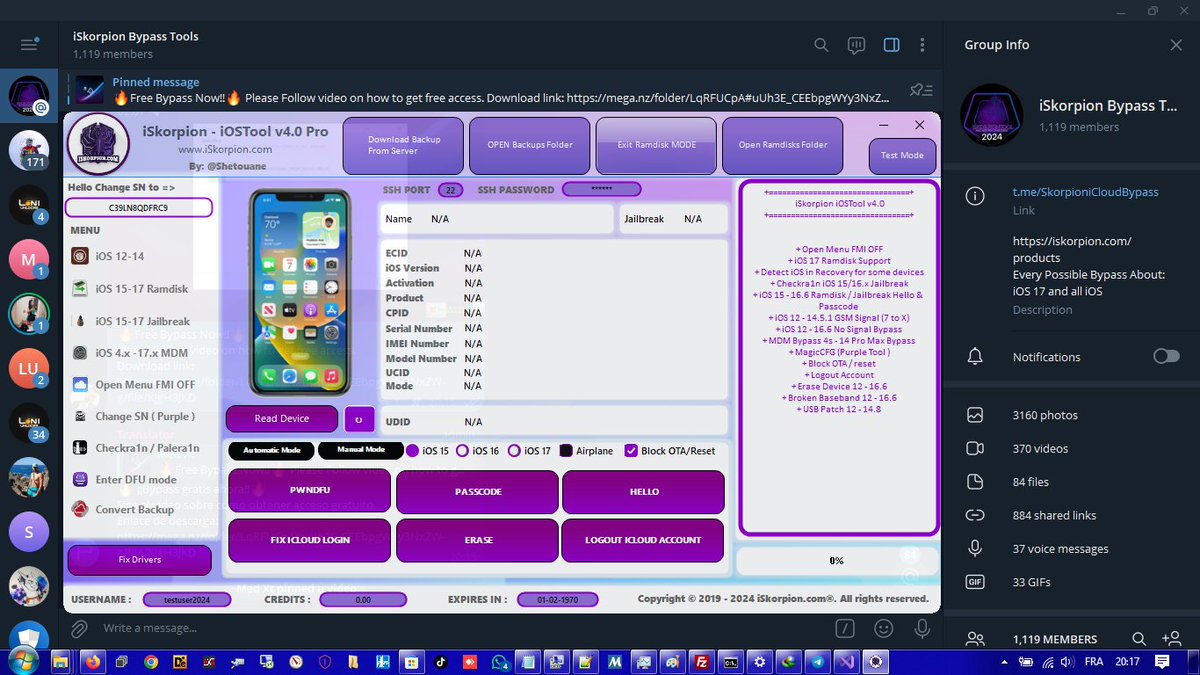Toggle the group Notifications switch

(1166, 356)
